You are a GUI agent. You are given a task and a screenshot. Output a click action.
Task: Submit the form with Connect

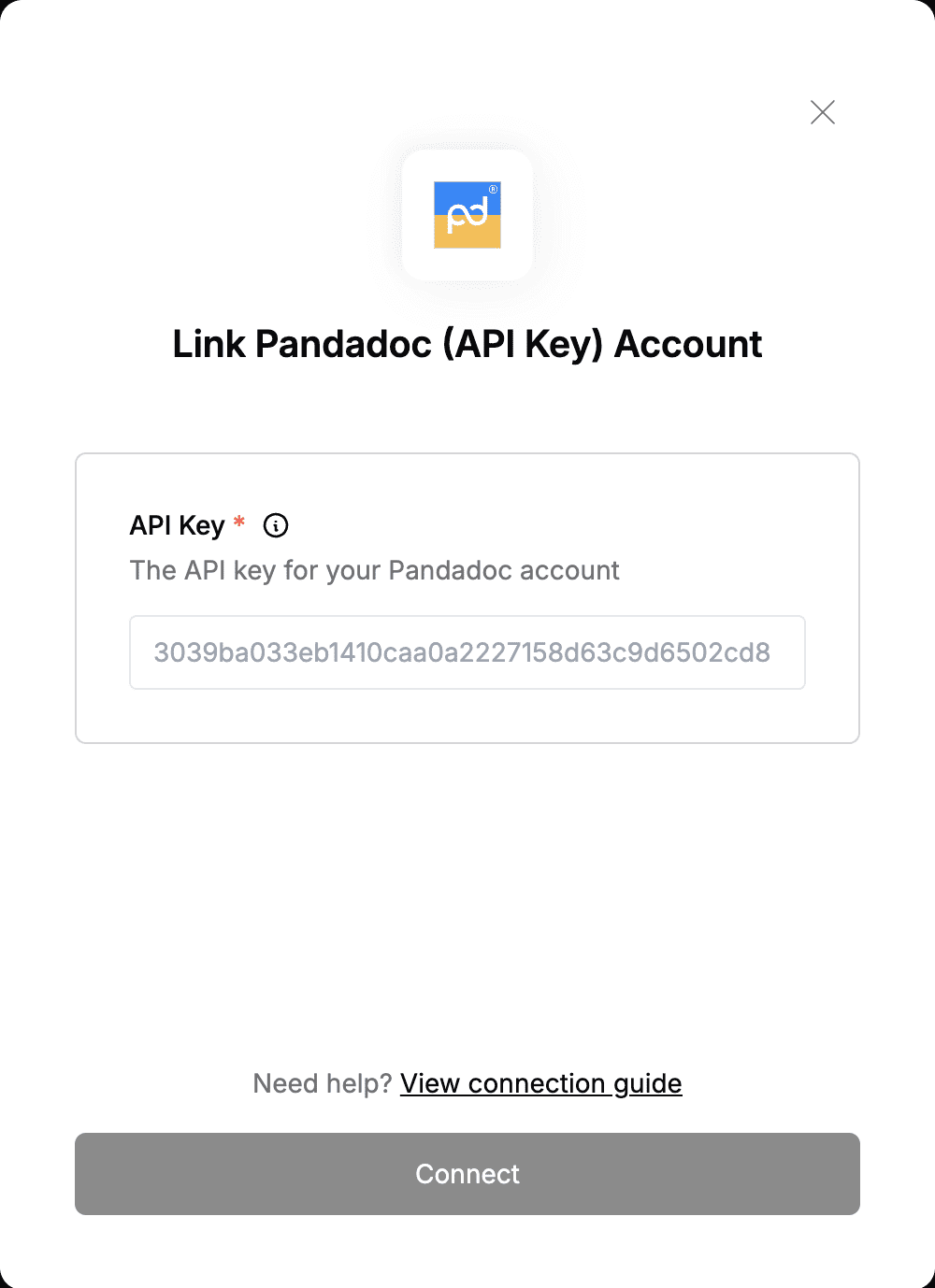467,1174
